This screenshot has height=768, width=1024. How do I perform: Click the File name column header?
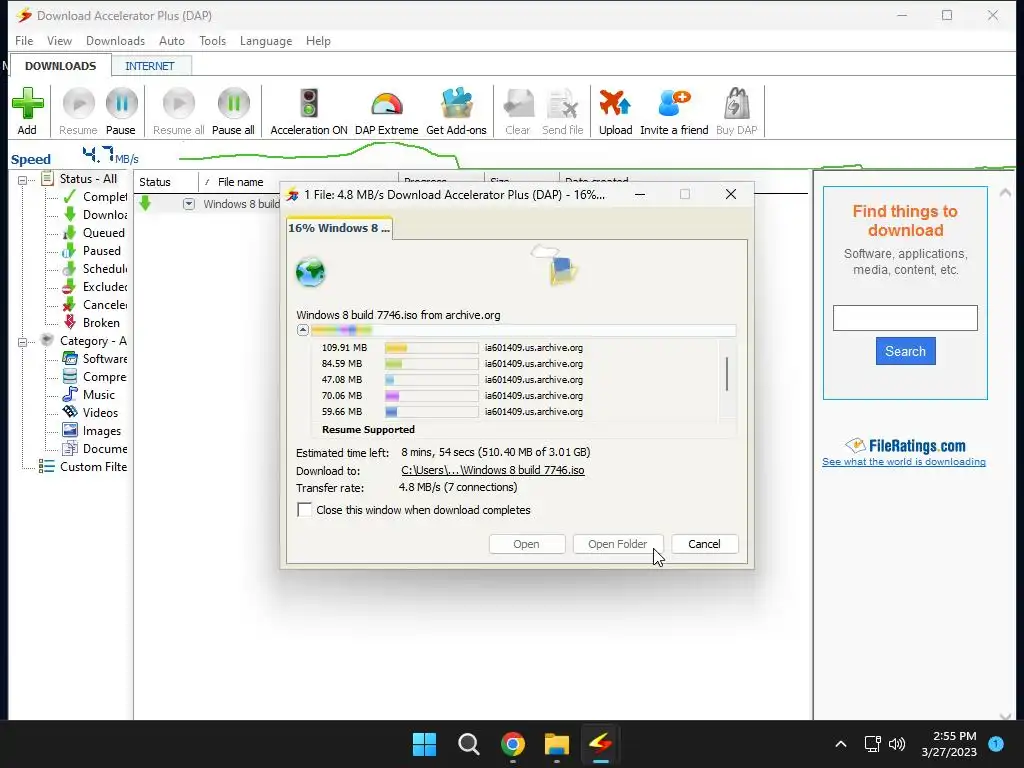[x=240, y=182]
